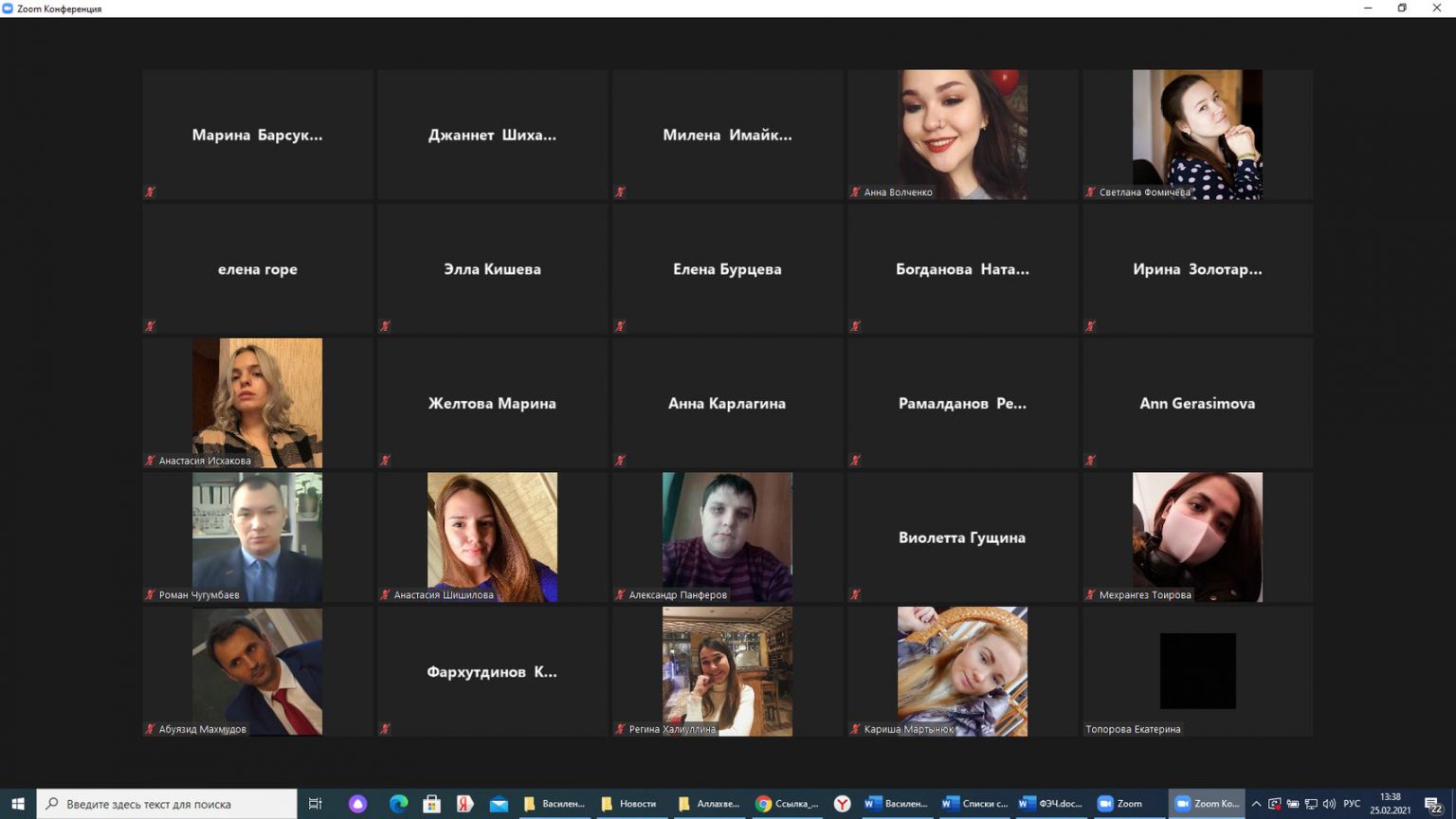Open the notification center icon
Viewport: 1456px width, 819px height.
pos(1433,805)
